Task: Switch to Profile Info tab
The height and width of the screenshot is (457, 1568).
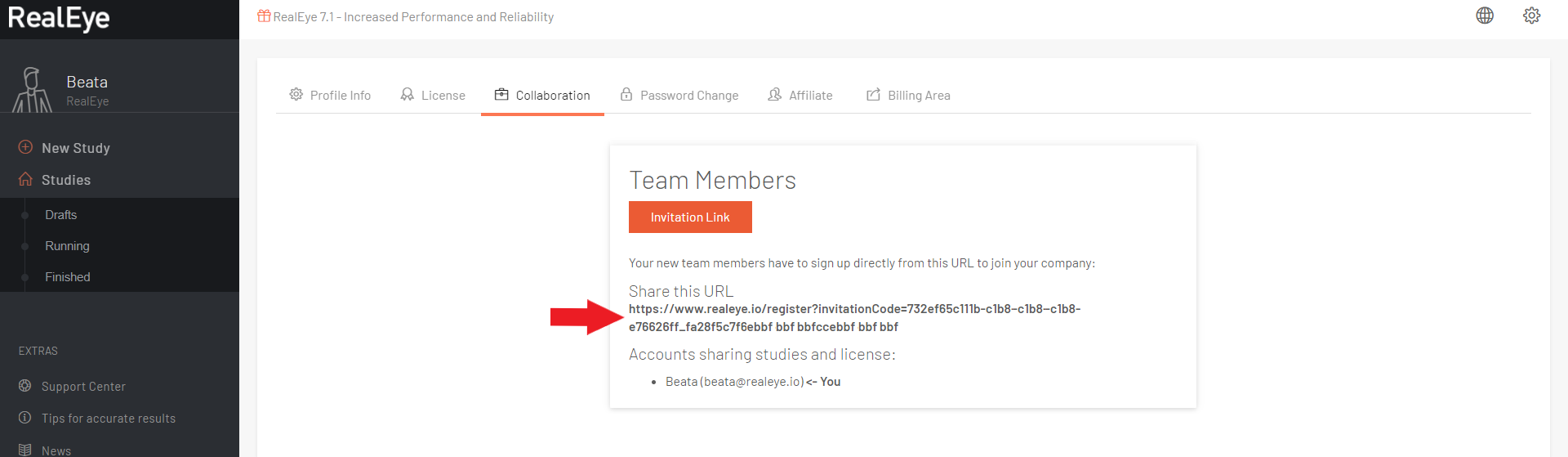Action: click(x=330, y=95)
